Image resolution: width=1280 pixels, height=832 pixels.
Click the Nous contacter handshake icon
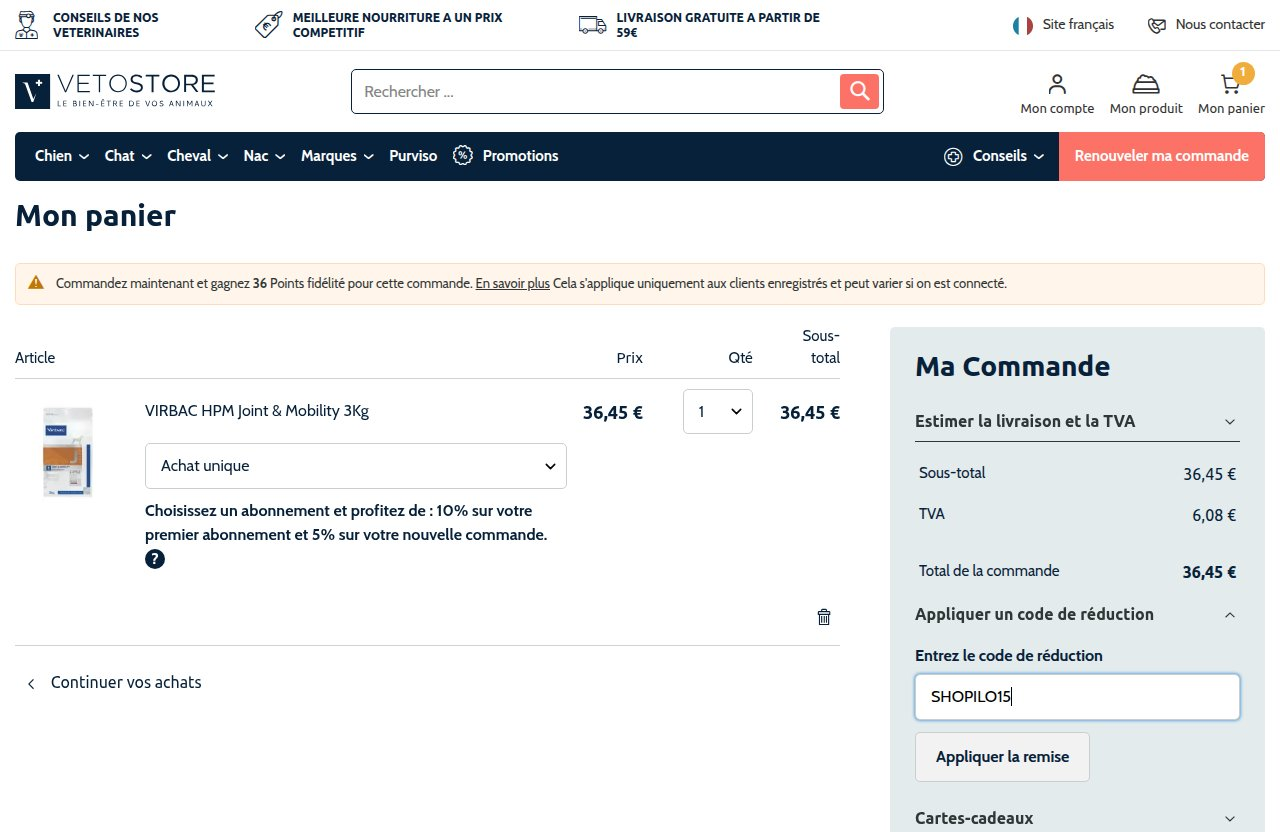coord(1157,25)
